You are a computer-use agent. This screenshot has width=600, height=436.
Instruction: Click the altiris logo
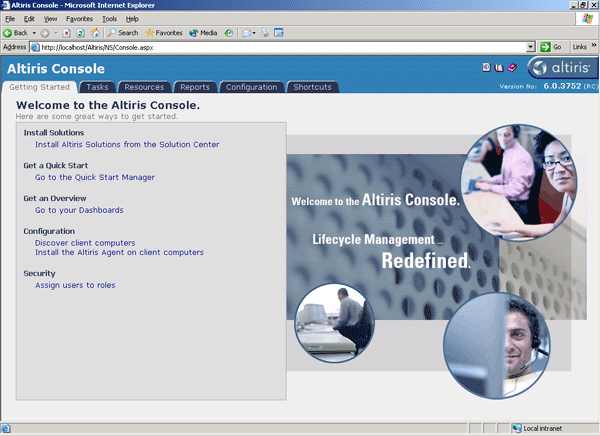562,68
